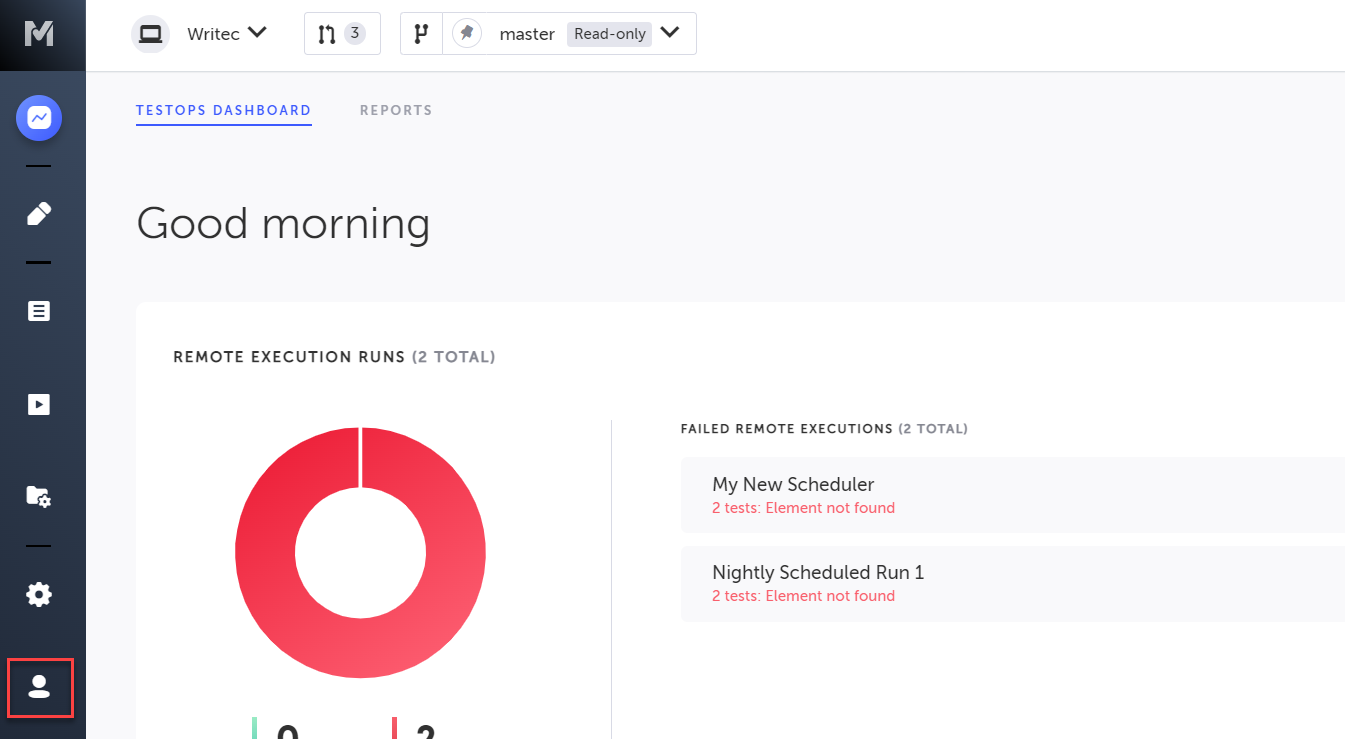
Task: Open the pull requests button showing 3
Action: [x=342, y=34]
